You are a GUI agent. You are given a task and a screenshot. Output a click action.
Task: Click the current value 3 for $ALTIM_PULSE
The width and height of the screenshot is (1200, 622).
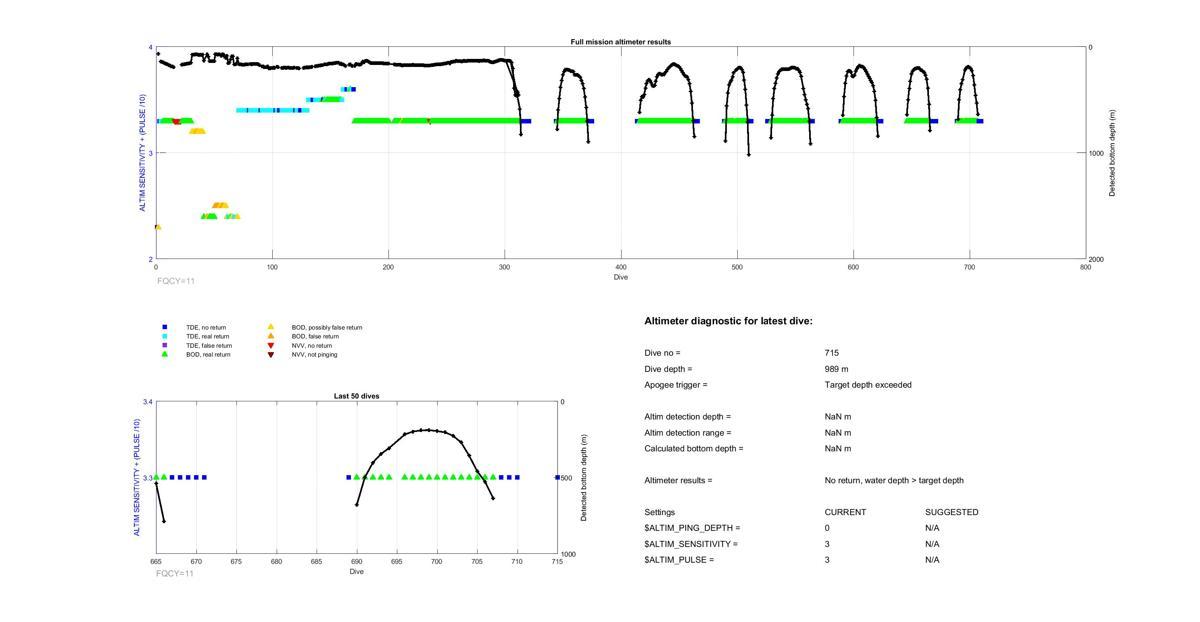click(827, 560)
